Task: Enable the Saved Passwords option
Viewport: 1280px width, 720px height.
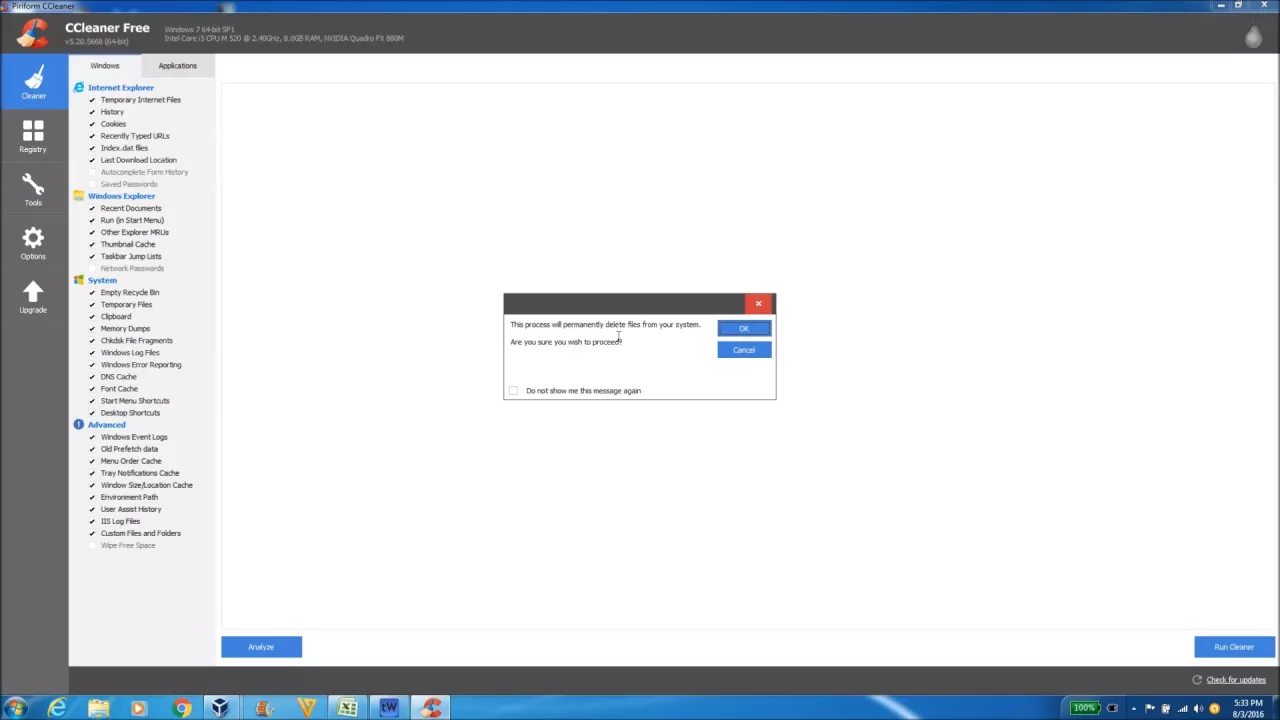Action: (x=92, y=184)
